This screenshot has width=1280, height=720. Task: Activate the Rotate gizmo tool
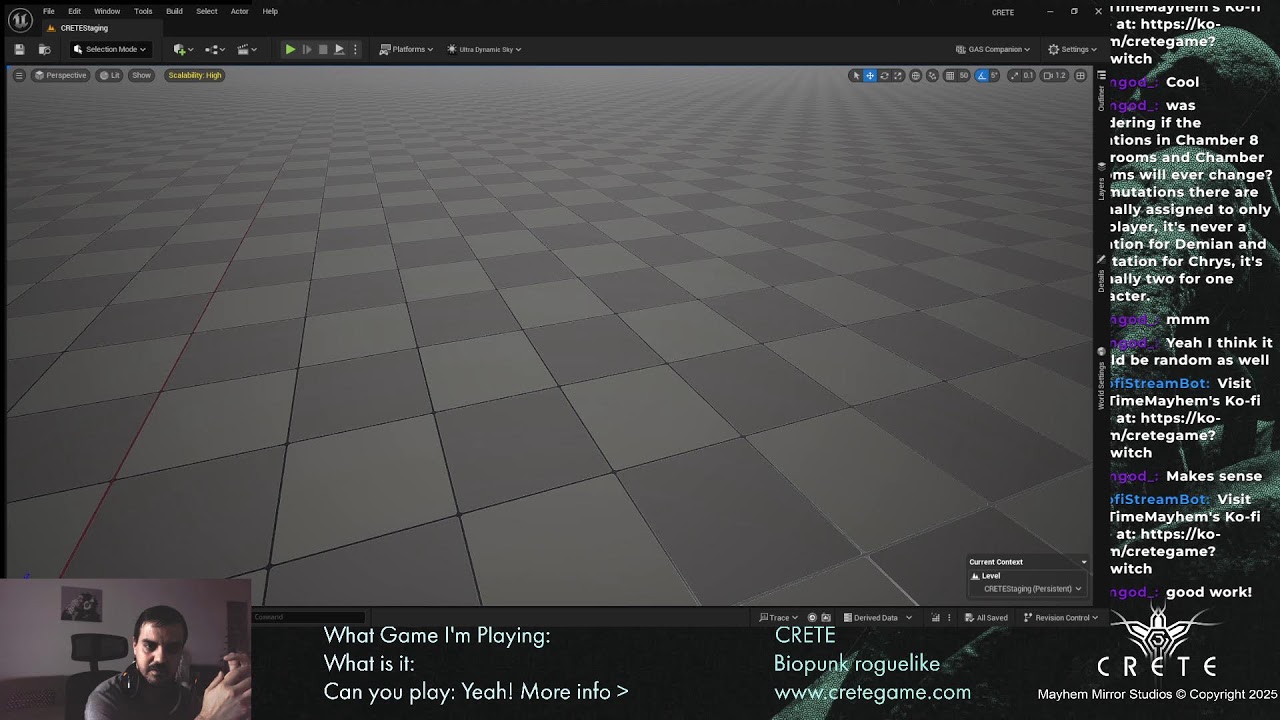[884, 75]
